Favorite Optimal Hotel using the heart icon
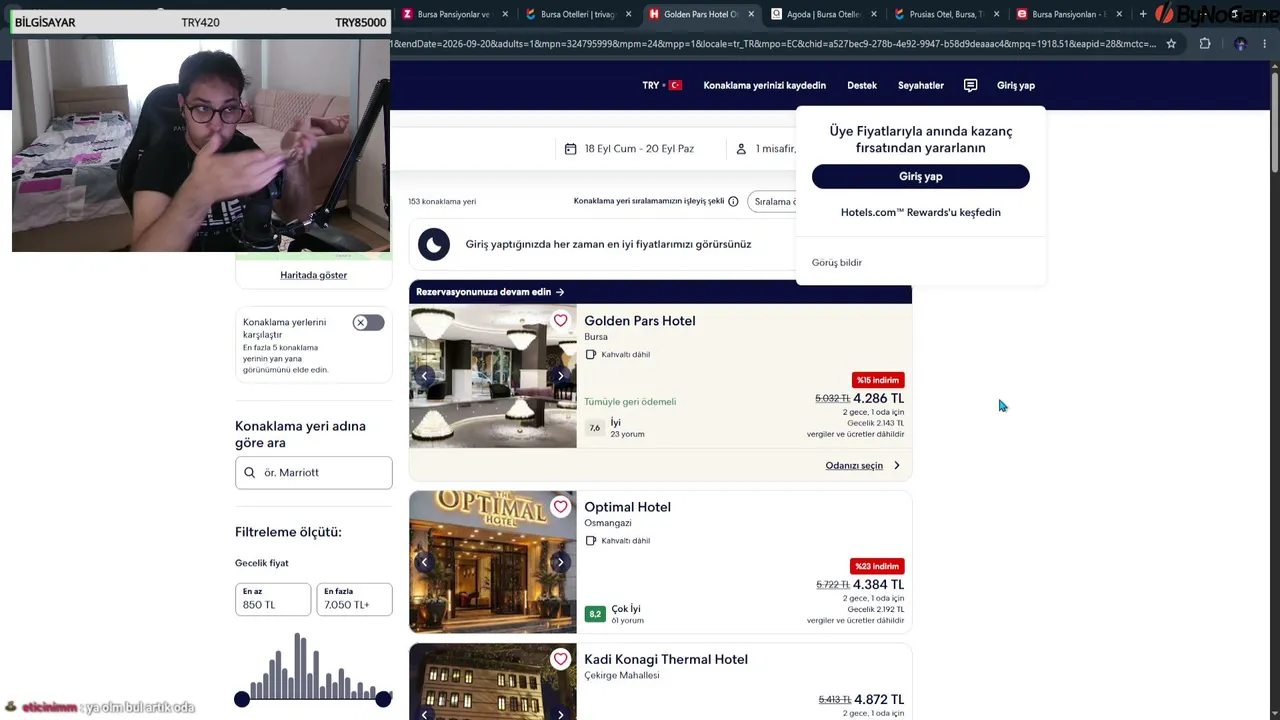The height and width of the screenshot is (720, 1280). click(560, 507)
